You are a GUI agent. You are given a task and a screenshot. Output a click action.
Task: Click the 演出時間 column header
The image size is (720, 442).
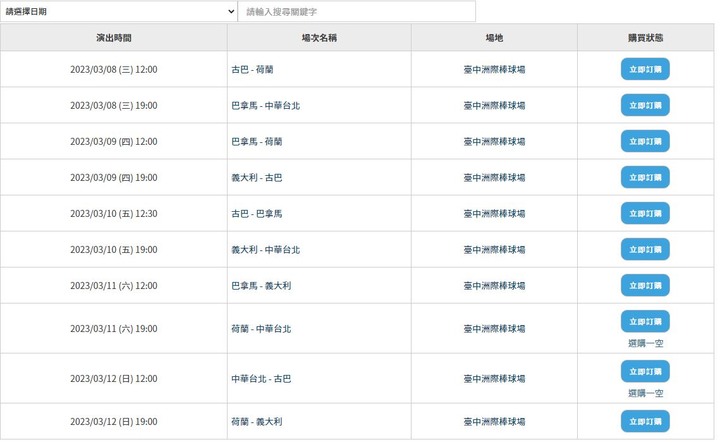tap(114, 38)
